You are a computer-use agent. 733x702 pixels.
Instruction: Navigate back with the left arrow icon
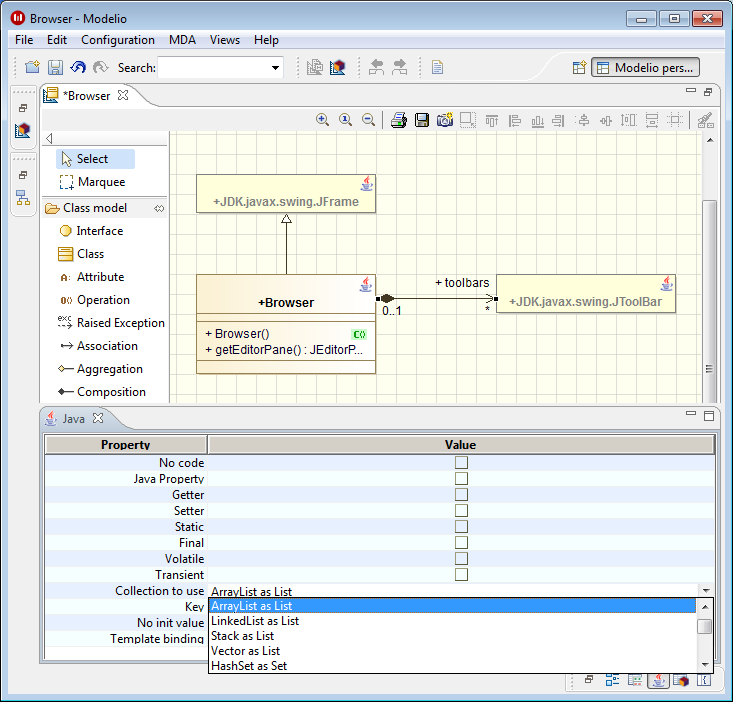376,67
